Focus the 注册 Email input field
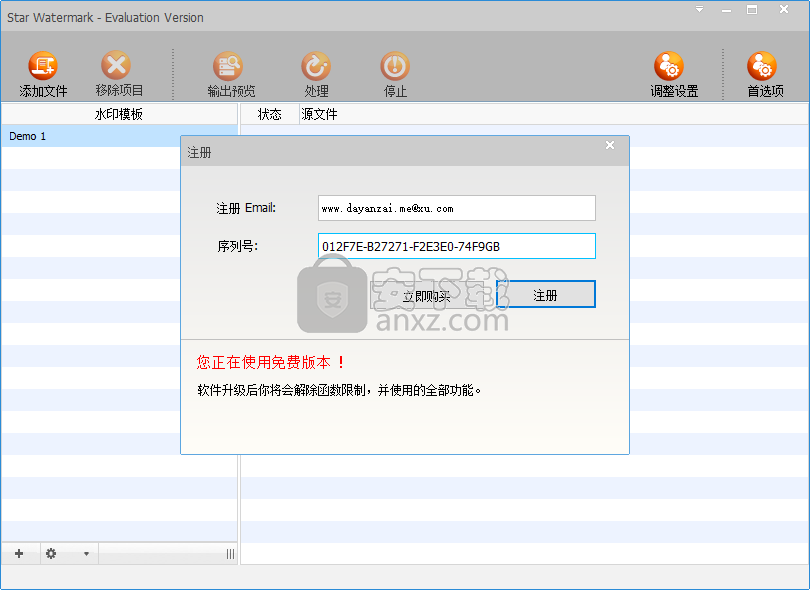This screenshot has width=810, height=590. (x=457, y=208)
